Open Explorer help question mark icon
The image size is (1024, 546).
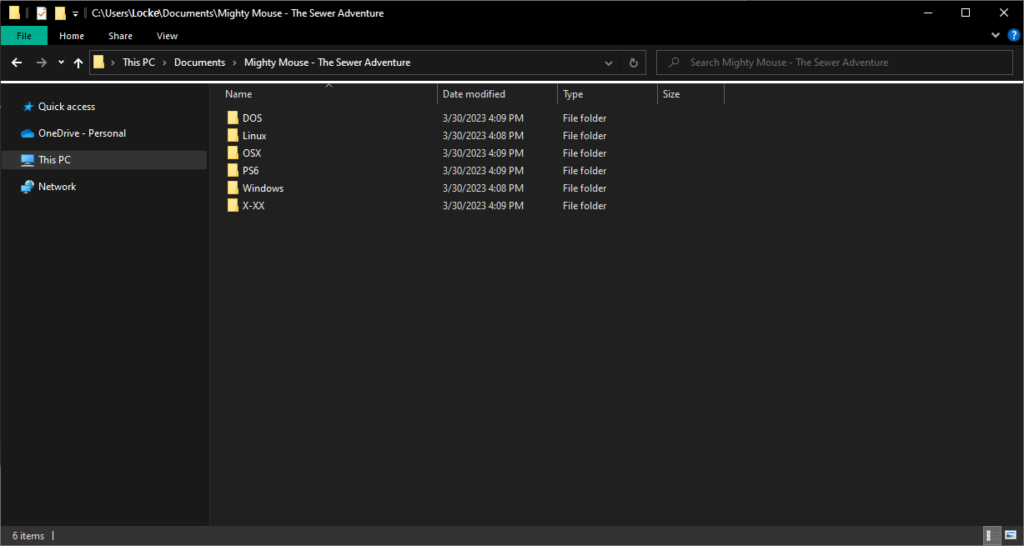[x=1014, y=35]
